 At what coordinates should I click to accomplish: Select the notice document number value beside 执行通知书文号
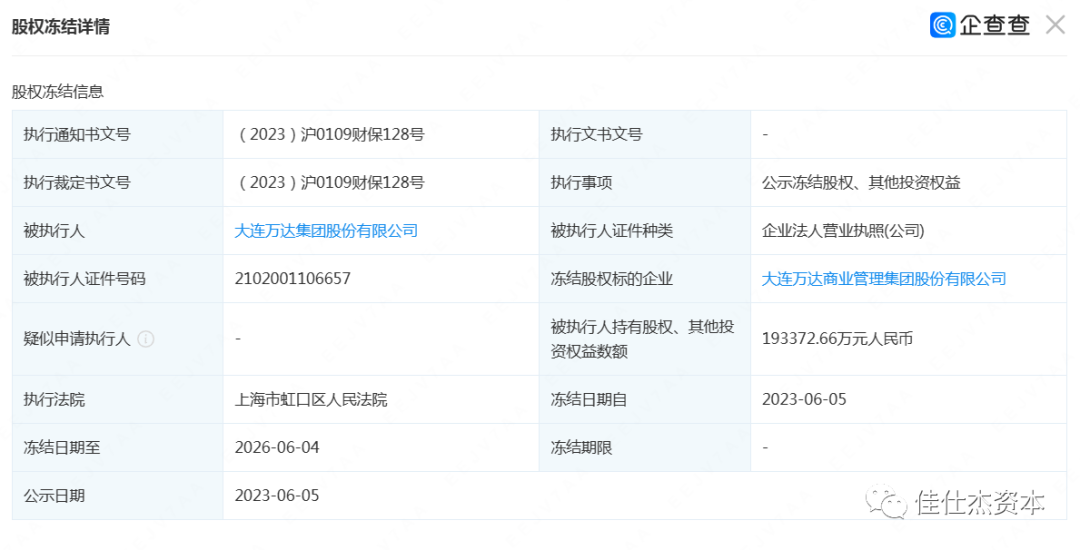tap(330, 134)
